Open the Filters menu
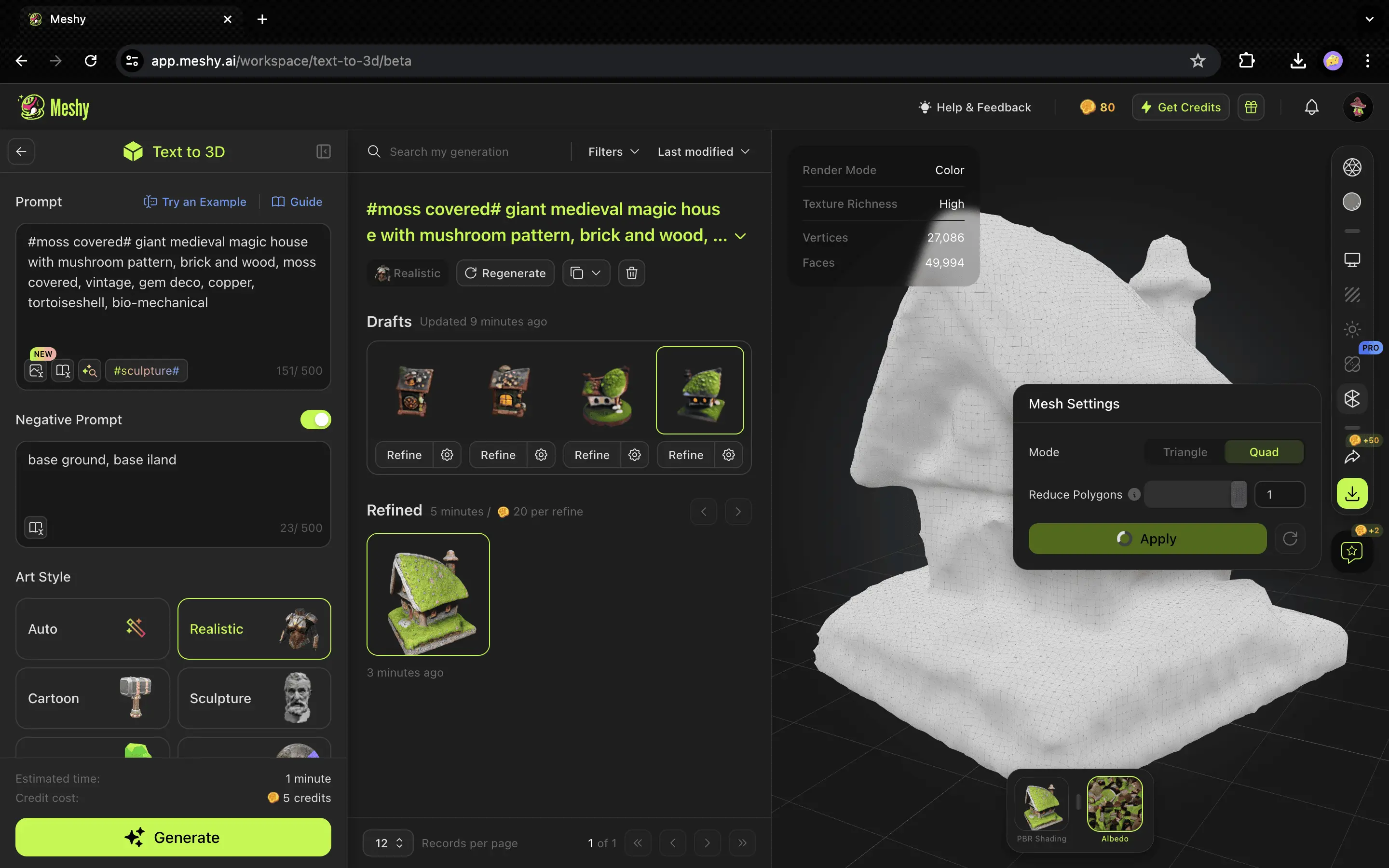1389x868 pixels. pyautogui.click(x=612, y=151)
